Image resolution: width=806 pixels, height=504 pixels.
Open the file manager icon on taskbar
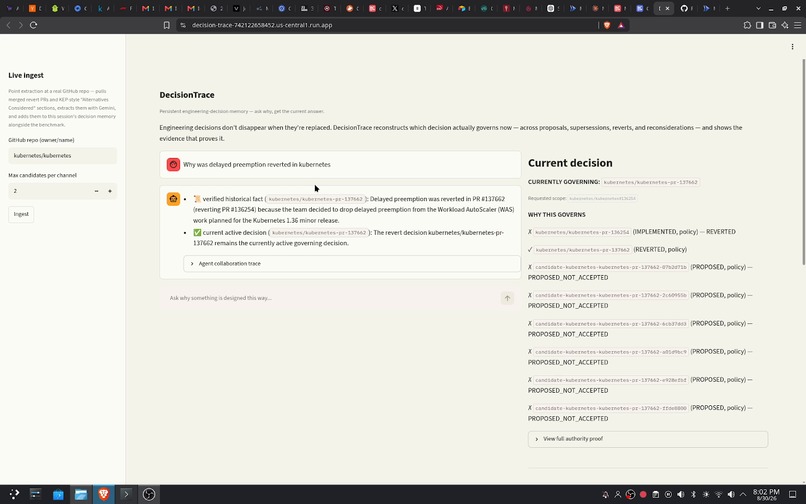point(81,494)
